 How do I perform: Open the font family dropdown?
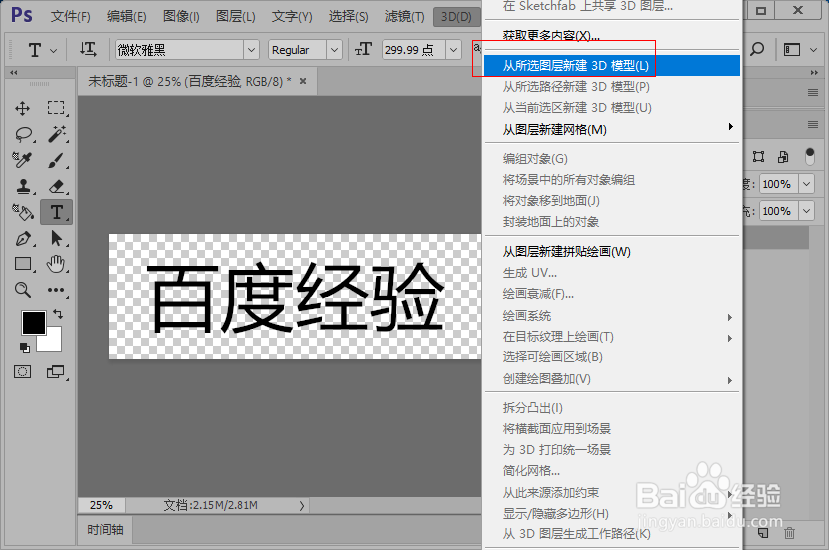click(x=252, y=50)
